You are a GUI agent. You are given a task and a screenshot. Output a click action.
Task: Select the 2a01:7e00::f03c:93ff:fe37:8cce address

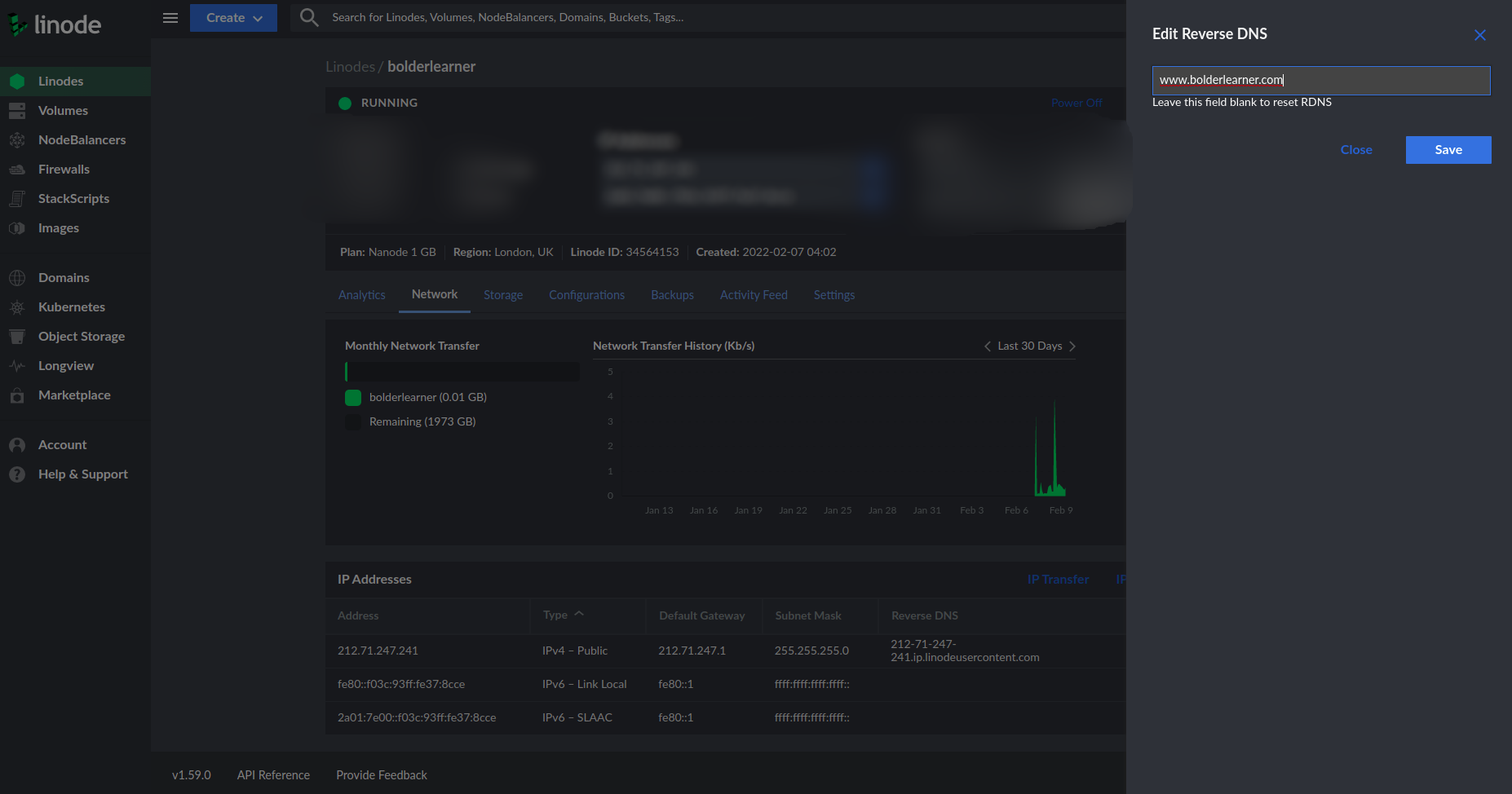[417, 717]
